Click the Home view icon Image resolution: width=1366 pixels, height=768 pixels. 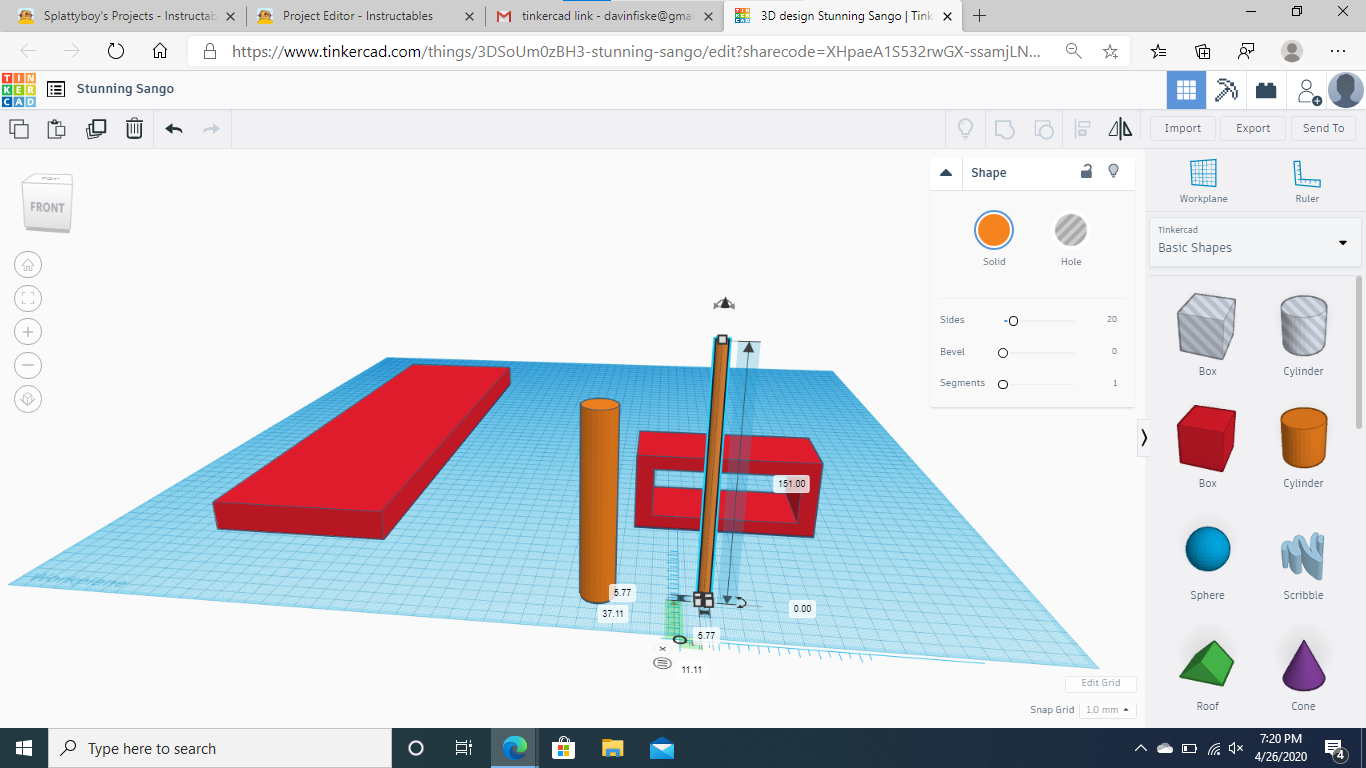[x=28, y=265]
